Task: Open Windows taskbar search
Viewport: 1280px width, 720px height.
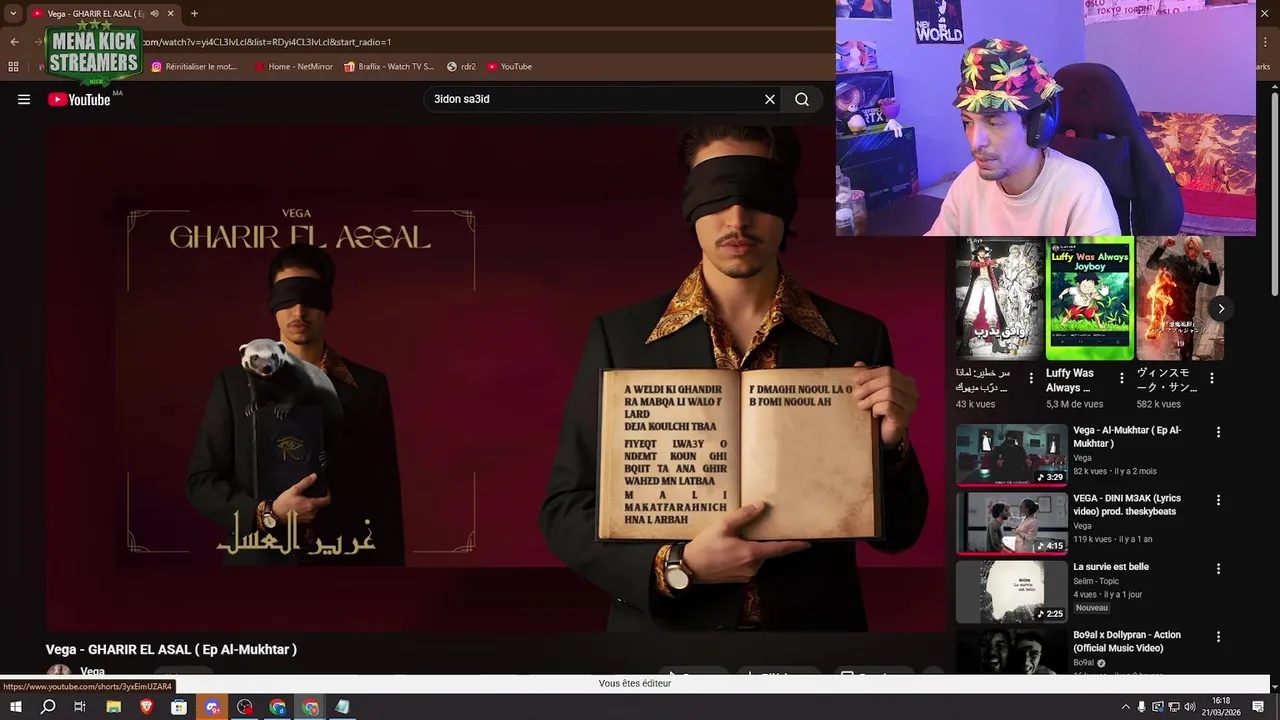Action: pos(48,707)
